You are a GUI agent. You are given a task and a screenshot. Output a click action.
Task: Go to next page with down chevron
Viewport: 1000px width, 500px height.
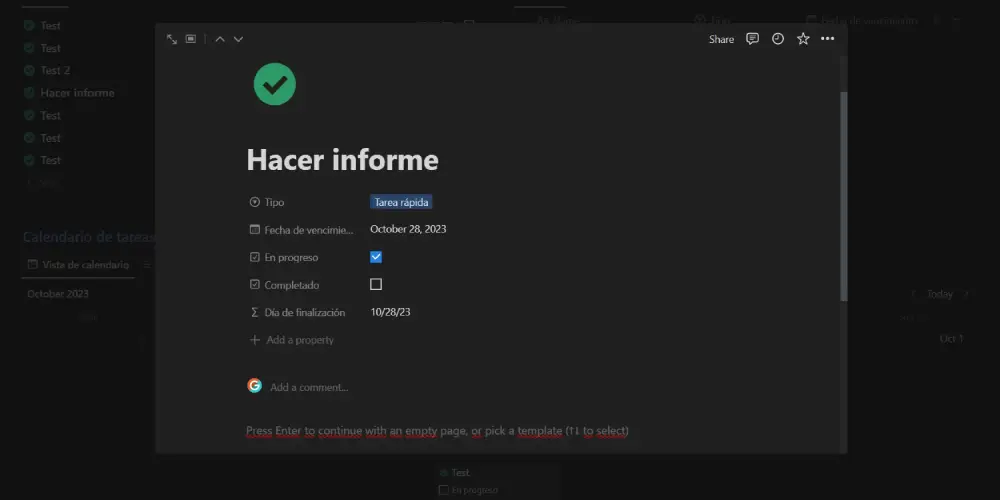click(x=238, y=39)
